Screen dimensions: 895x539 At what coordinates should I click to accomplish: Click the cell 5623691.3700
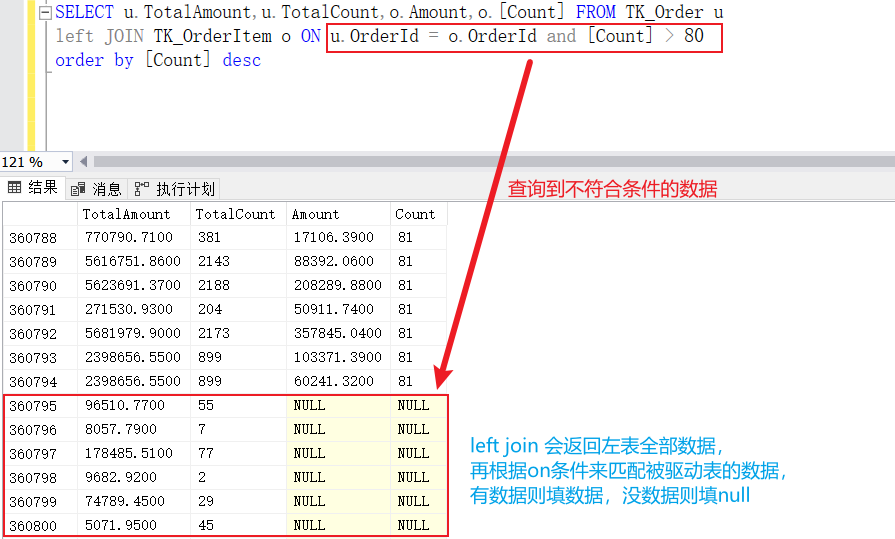point(134,285)
